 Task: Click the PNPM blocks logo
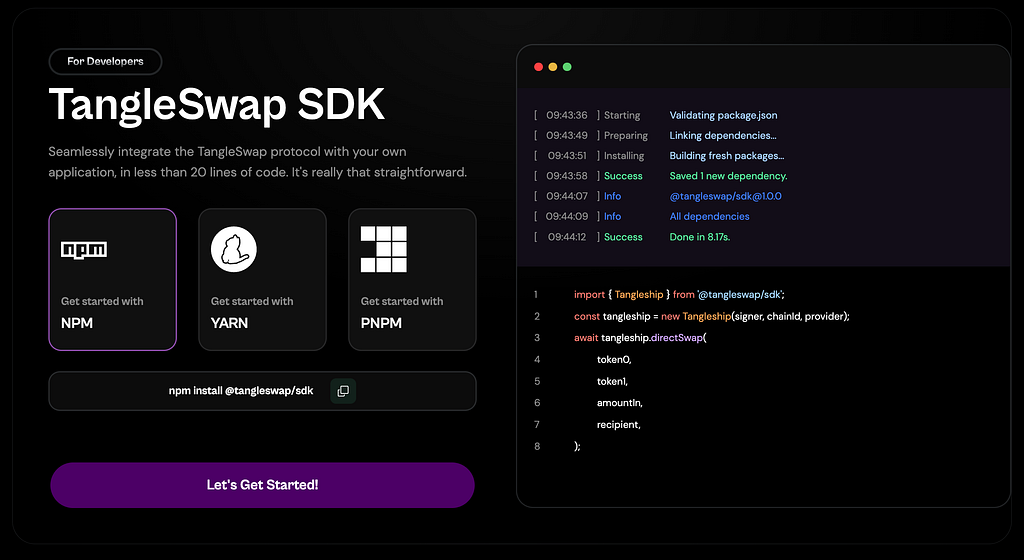pyautogui.click(x=384, y=249)
